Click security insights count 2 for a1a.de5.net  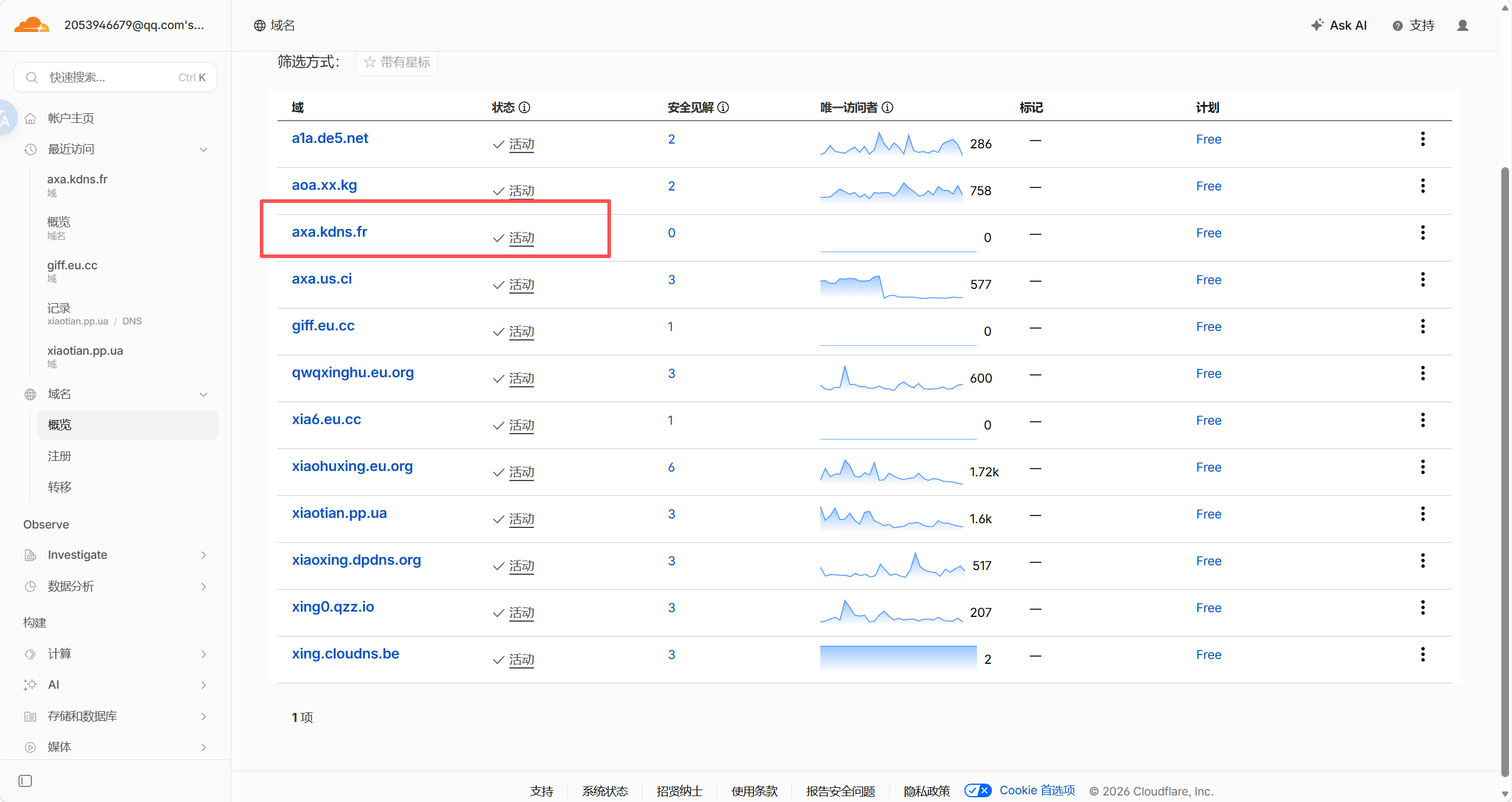(671, 139)
